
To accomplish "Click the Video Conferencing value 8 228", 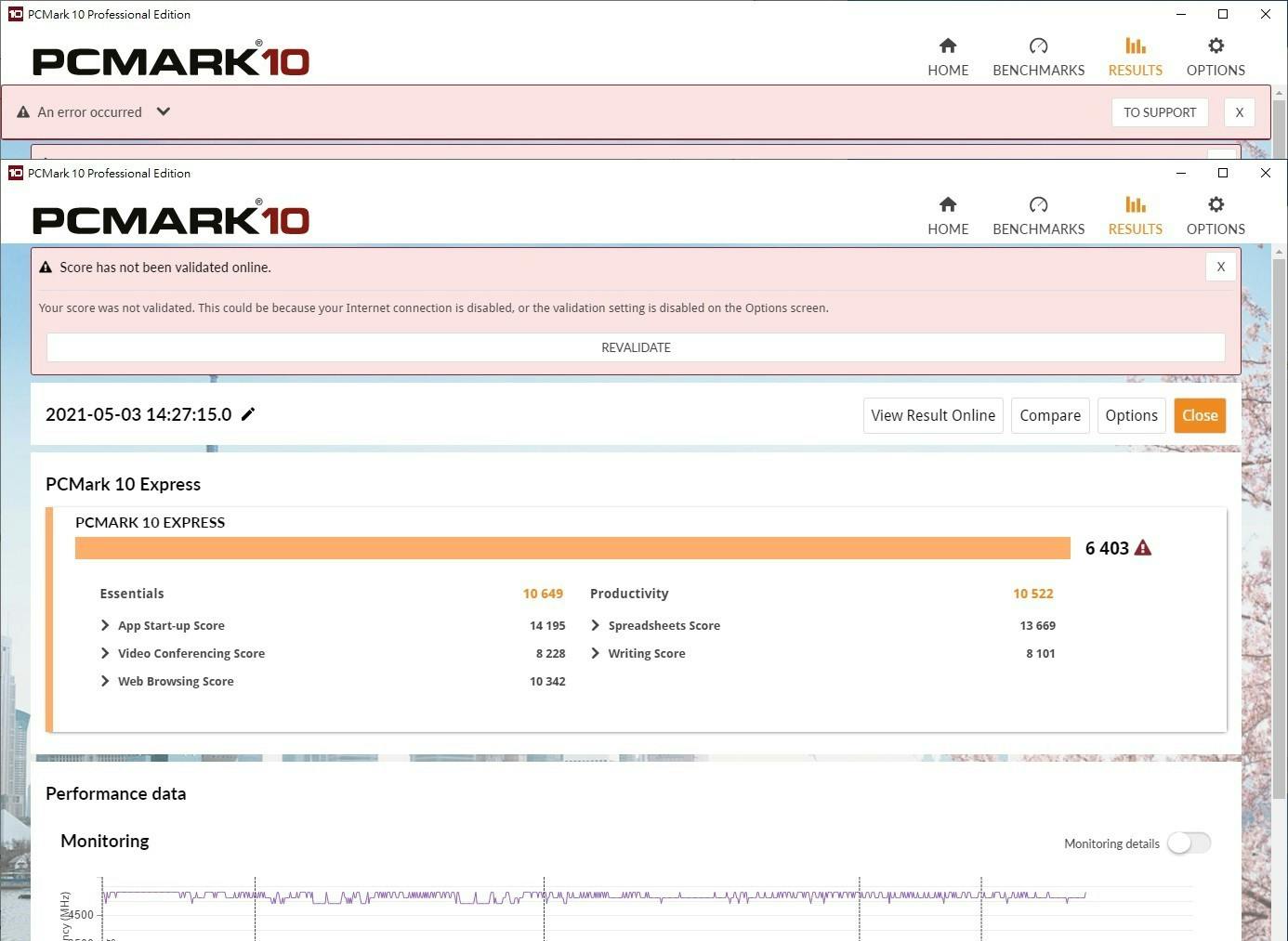I will pyautogui.click(x=550, y=653).
